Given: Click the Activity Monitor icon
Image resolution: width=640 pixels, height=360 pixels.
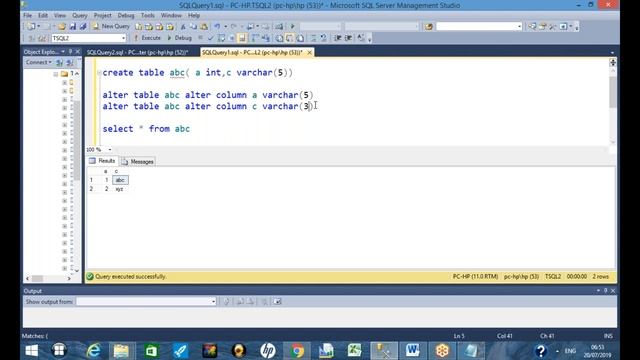Looking at the screenshot, I should [x=279, y=27].
